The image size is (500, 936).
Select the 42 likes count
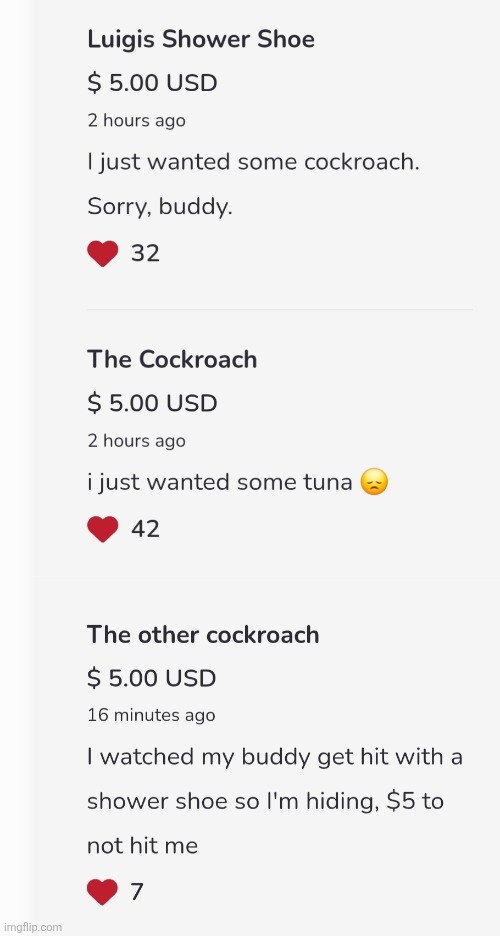click(145, 529)
